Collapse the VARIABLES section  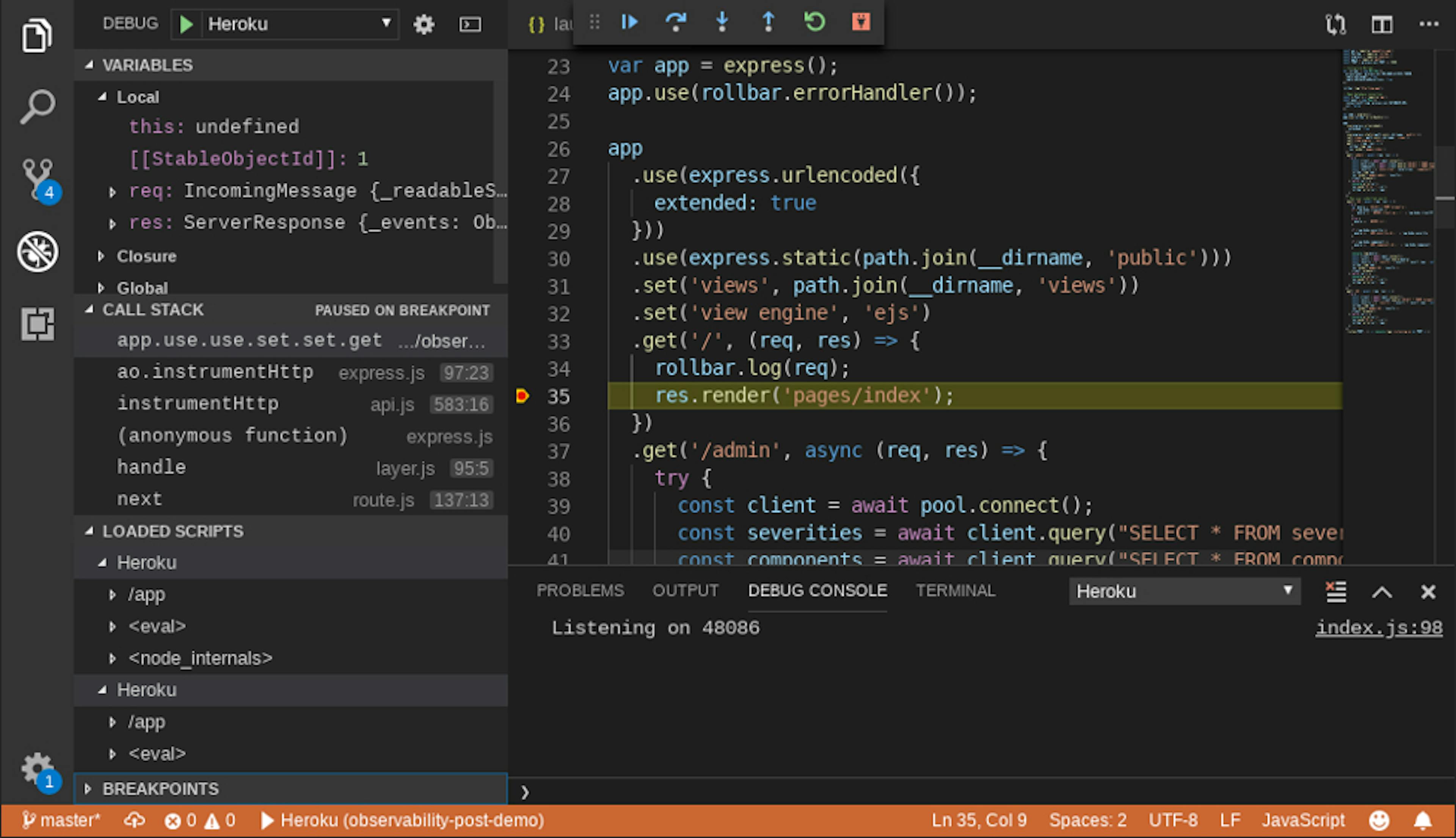click(x=89, y=65)
